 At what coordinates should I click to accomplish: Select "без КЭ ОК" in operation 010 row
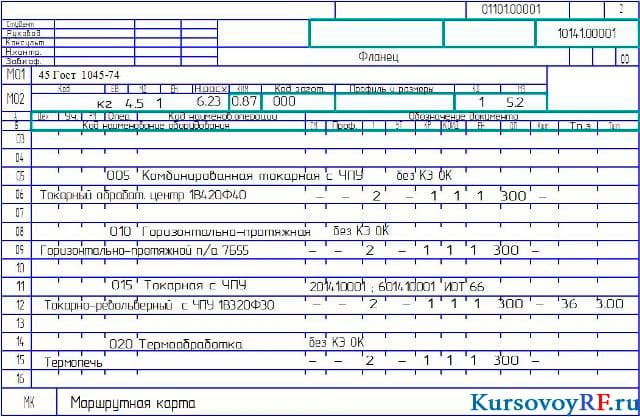[x=361, y=231]
